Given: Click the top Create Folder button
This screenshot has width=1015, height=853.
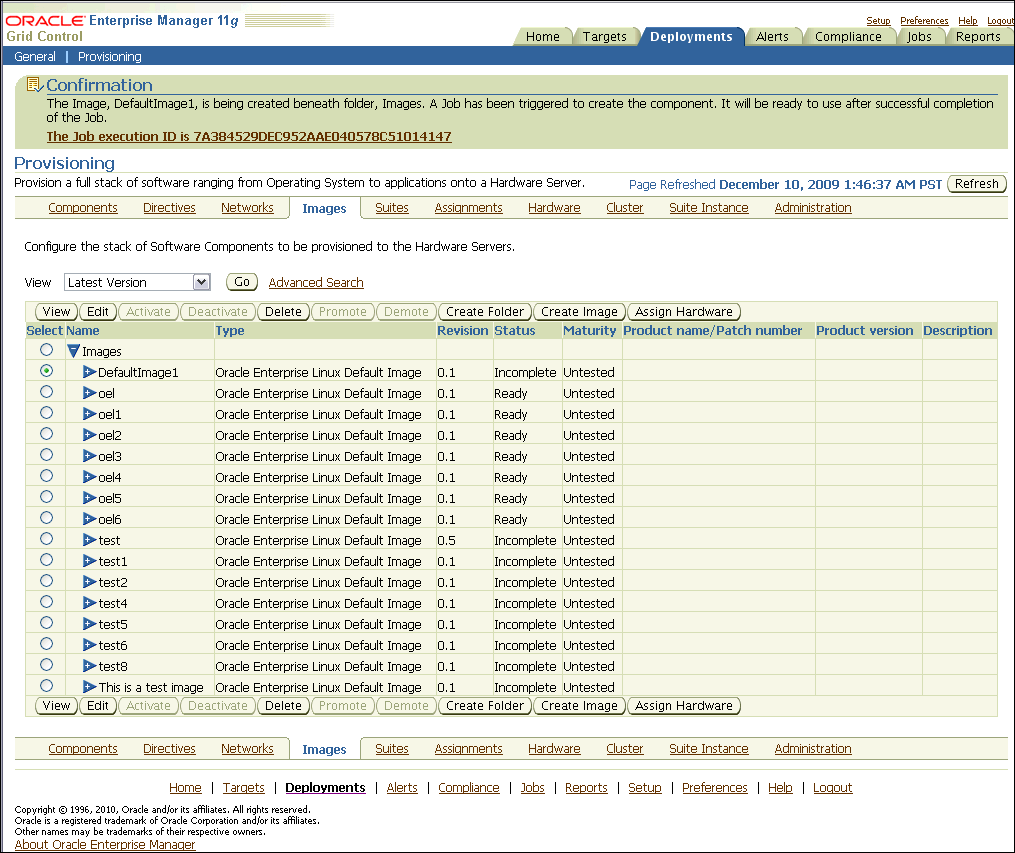Looking at the screenshot, I should (x=485, y=312).
